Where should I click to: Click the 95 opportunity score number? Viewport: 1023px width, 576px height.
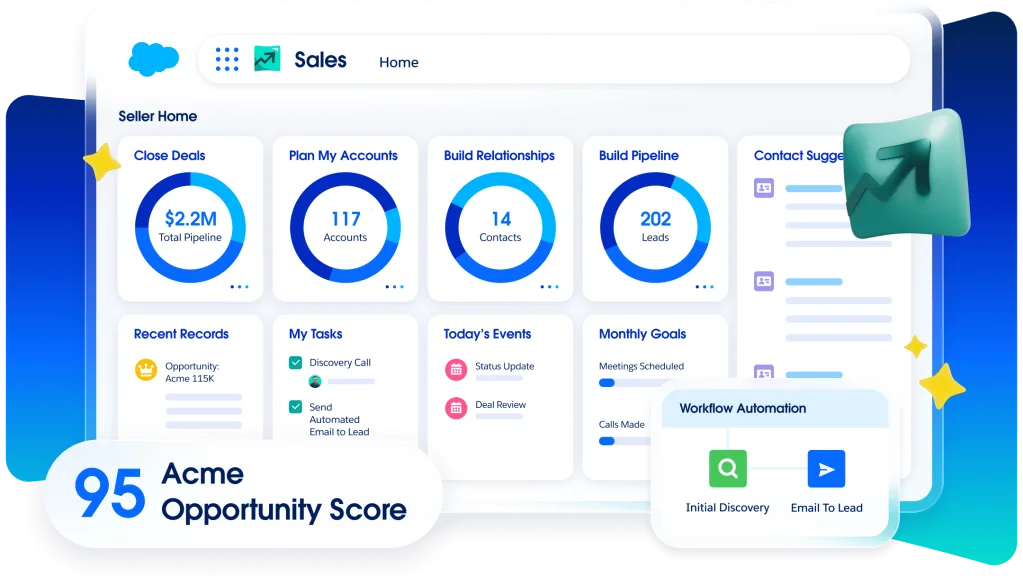coord(110,493)
